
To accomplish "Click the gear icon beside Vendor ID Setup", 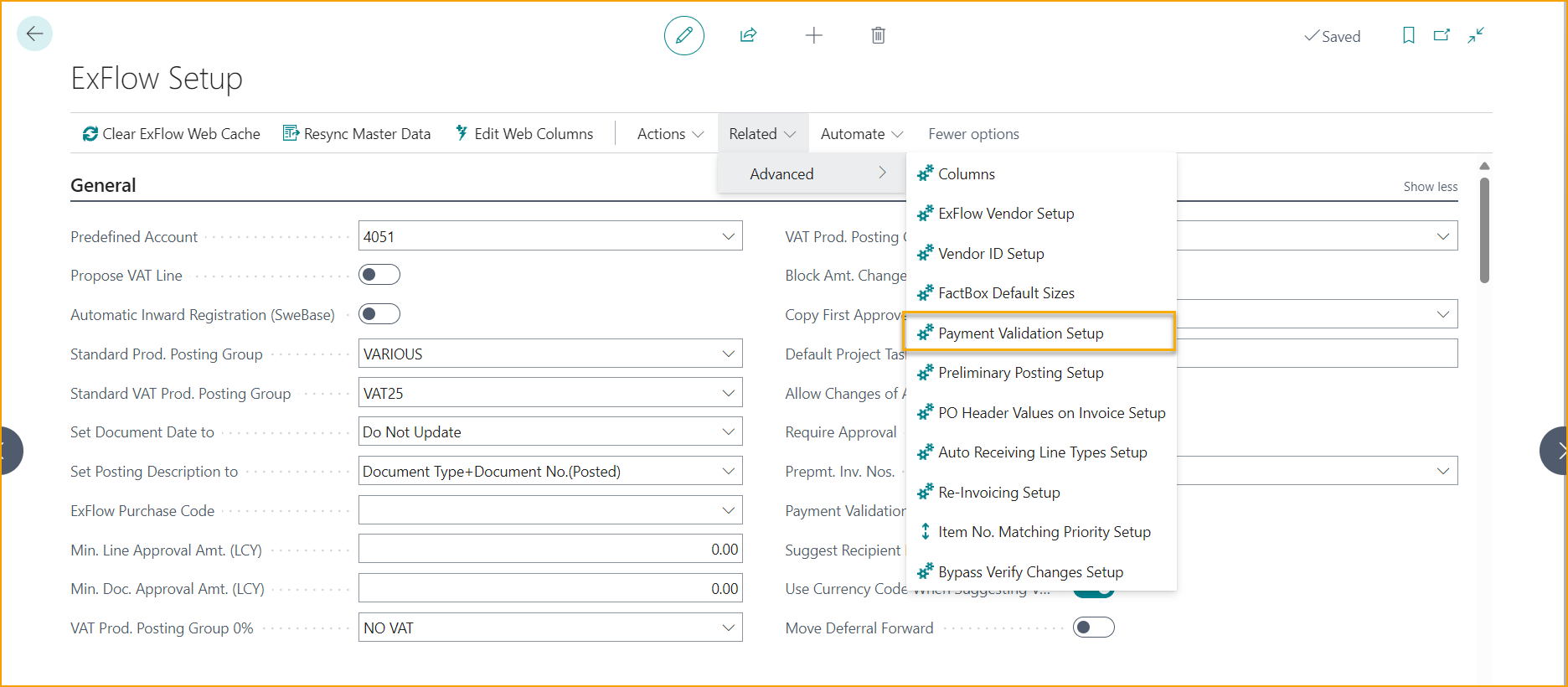I will [x=925, y=253].
